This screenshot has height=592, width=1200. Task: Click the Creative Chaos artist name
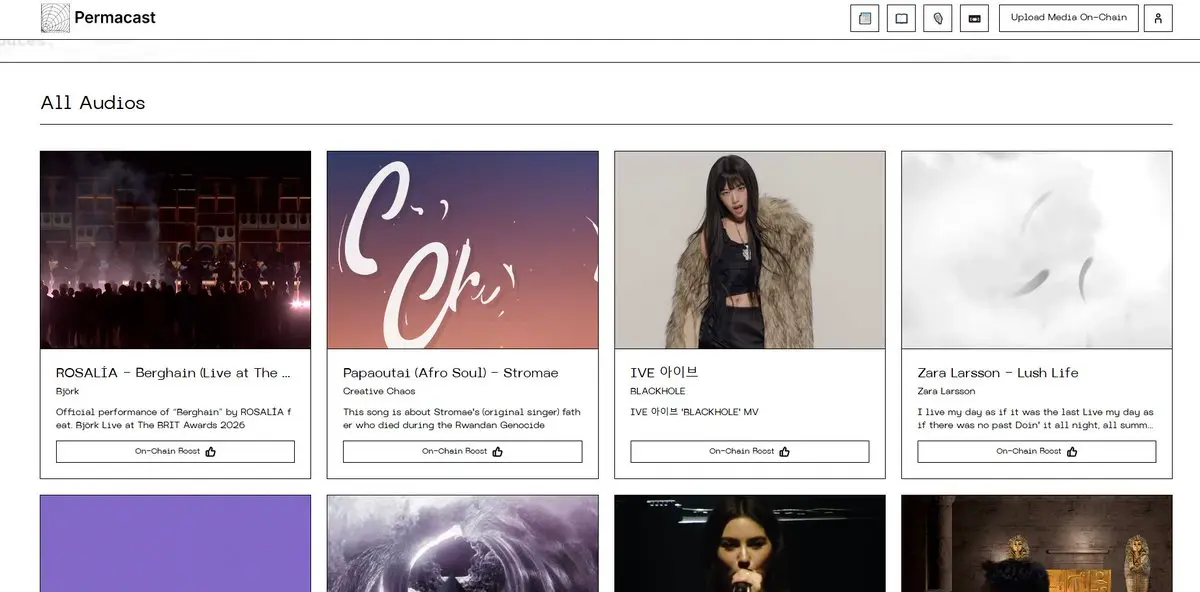(379, 392)
